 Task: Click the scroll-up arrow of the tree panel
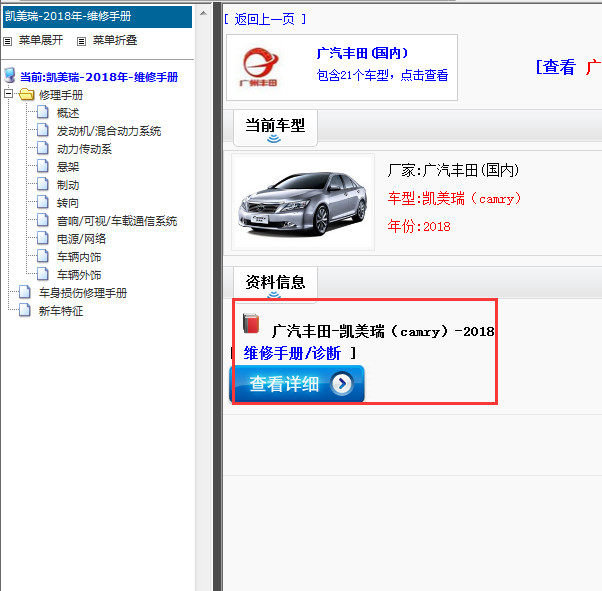click(203, 13)
